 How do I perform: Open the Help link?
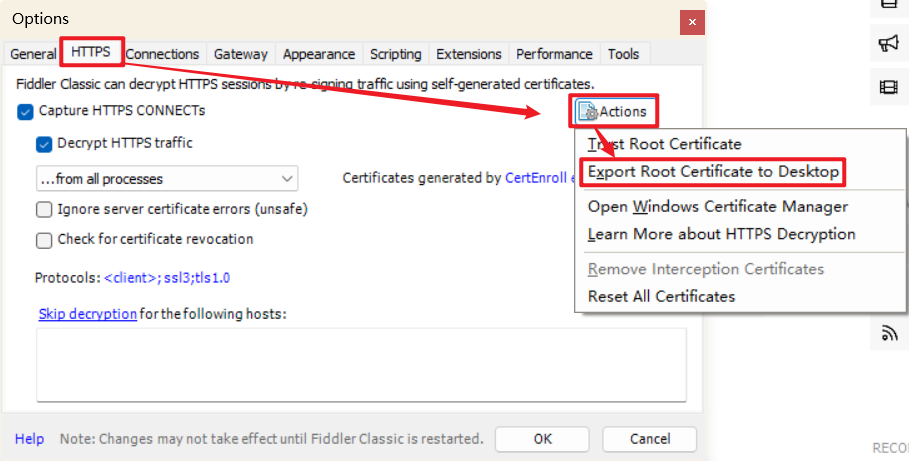pyautogui.click(x=30, y=439)
